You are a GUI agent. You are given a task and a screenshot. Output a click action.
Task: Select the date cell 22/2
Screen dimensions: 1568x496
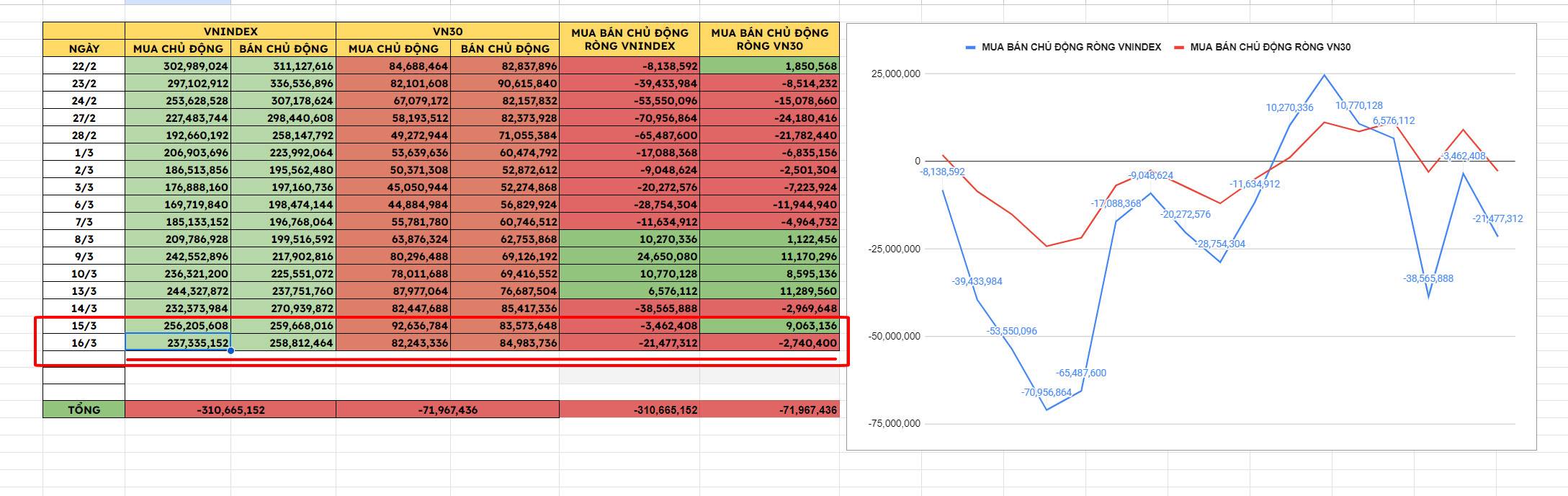tap(84, 66)
